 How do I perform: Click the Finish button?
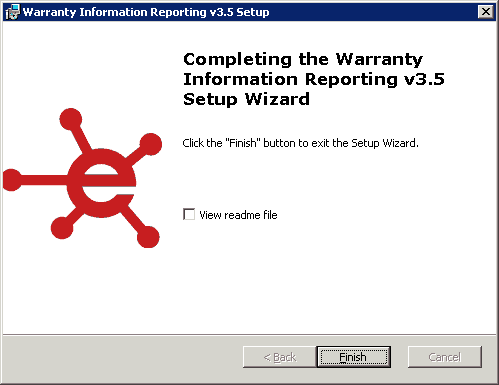(353, 357)
